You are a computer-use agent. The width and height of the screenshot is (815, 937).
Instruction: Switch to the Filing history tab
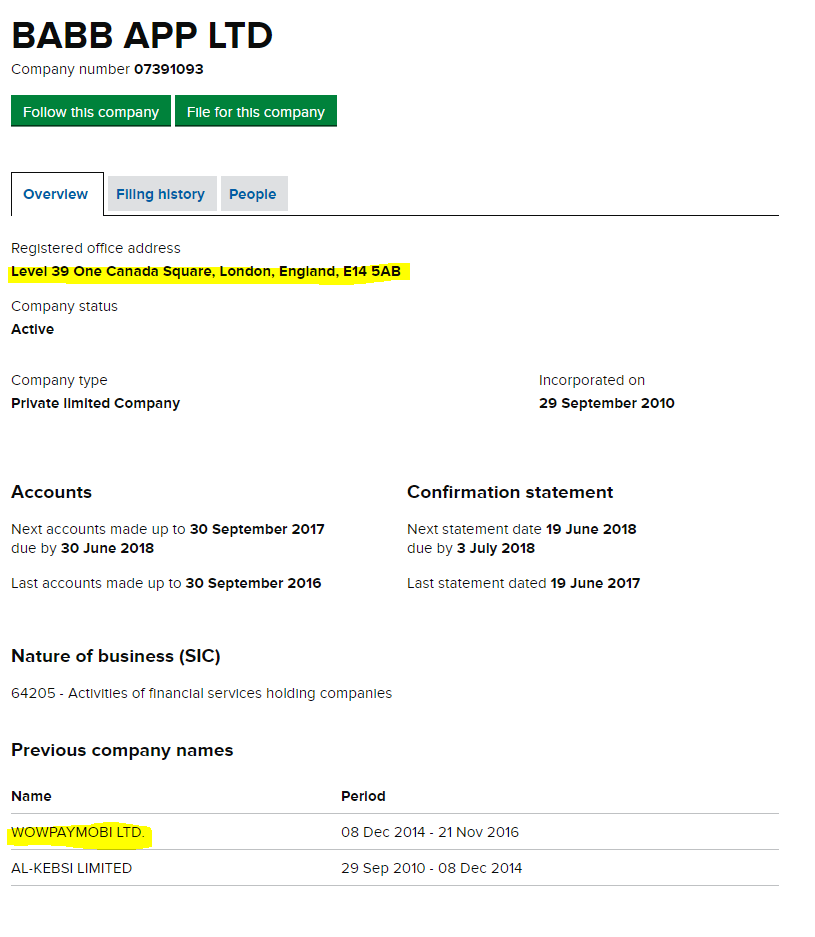pos(162,194)
